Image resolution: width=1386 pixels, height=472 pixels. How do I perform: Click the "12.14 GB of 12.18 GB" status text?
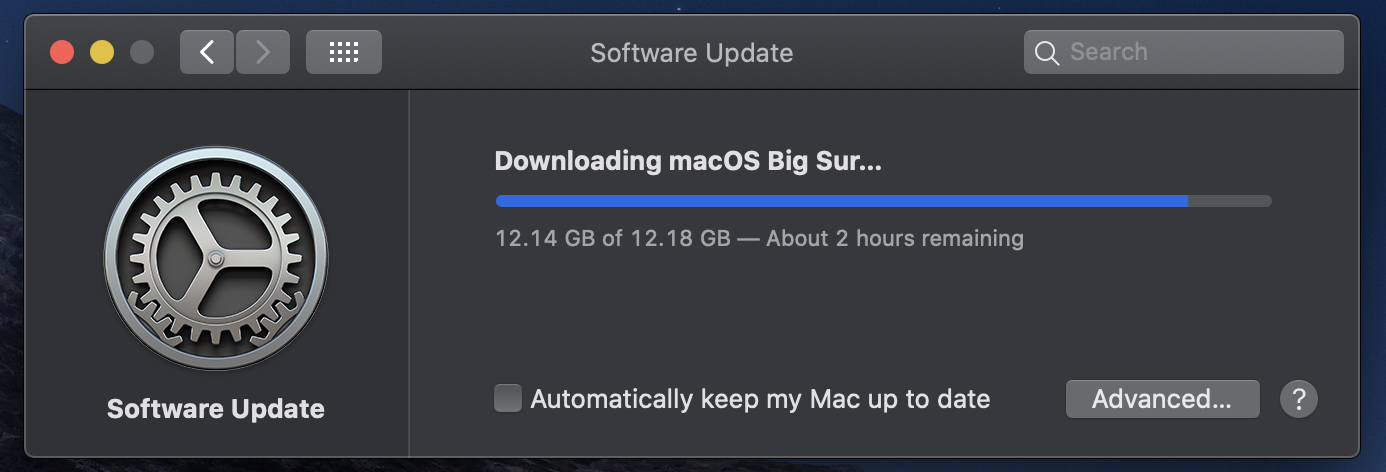[x=612, y=238]
